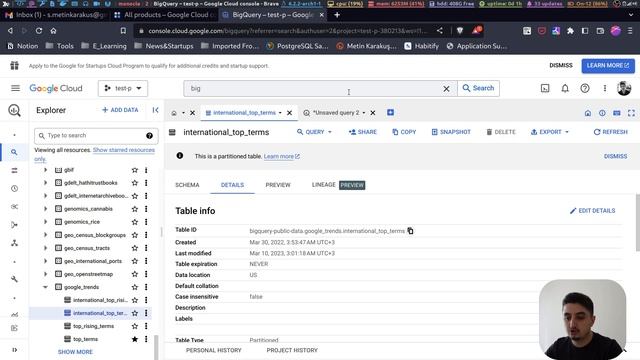Screen dimensions: 640x360
Task: Star the gbif dataset
Action: [x=135, y=170]
